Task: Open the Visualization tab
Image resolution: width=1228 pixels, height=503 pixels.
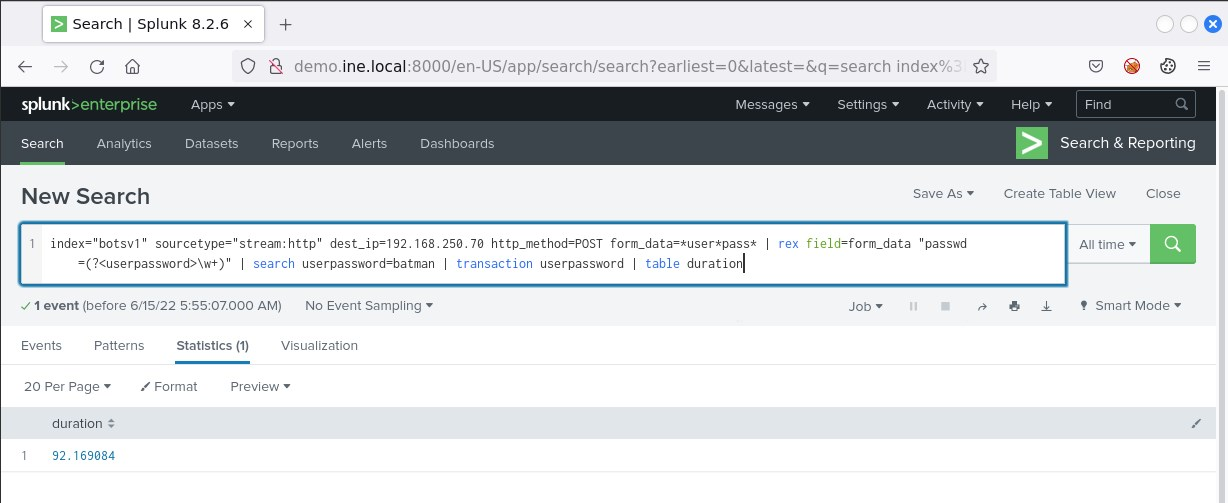Action: click(x=319, y=345)
